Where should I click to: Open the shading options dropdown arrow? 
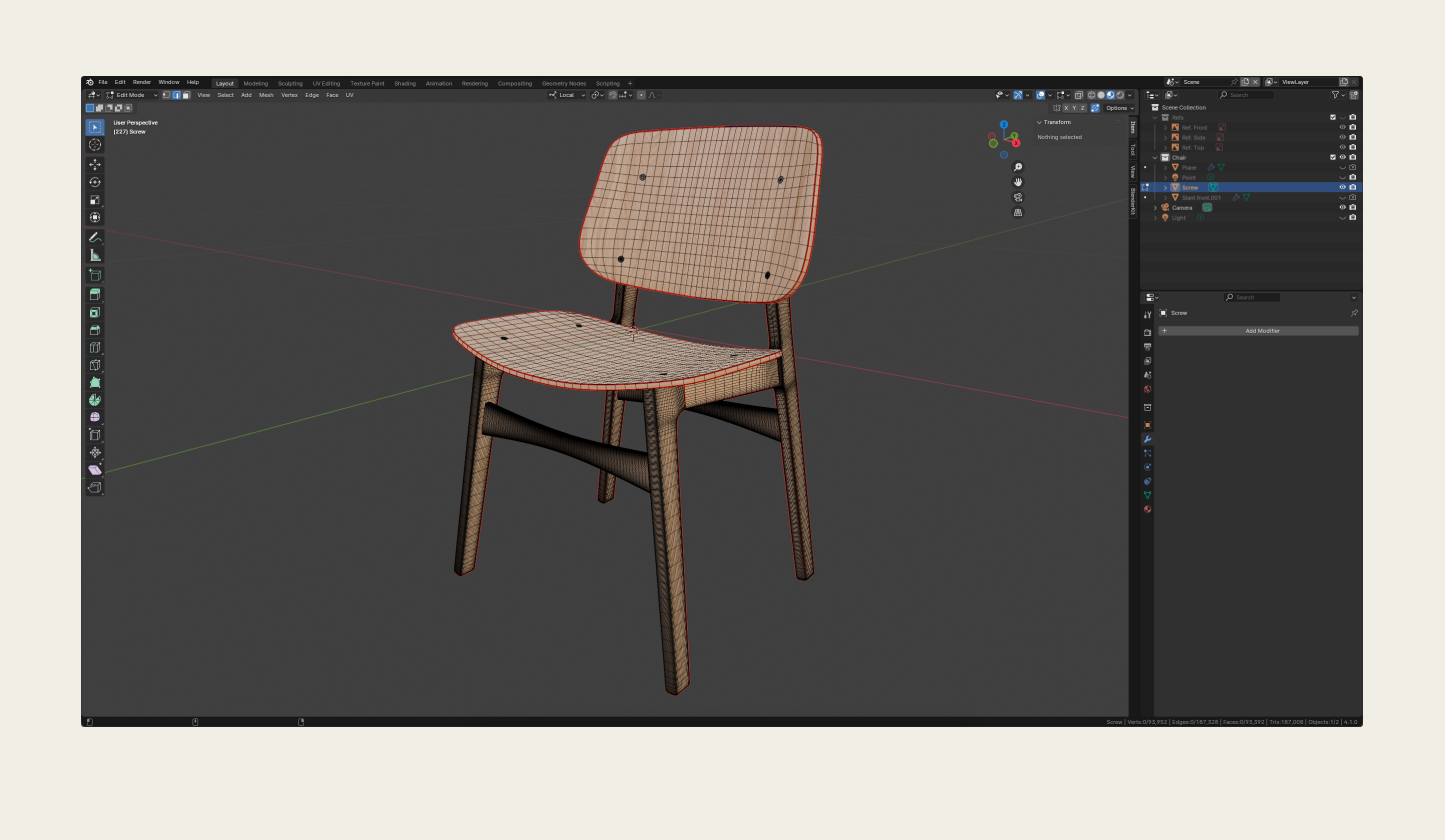coord(1130,95)
